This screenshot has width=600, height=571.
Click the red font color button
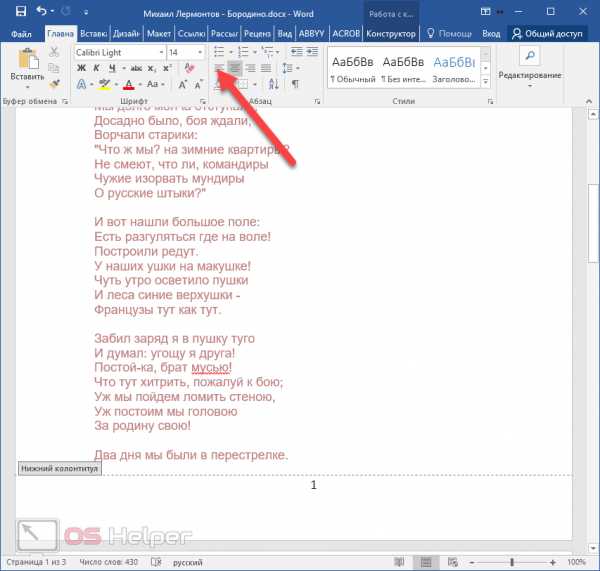pyautogui.click(x=129, y=85)
